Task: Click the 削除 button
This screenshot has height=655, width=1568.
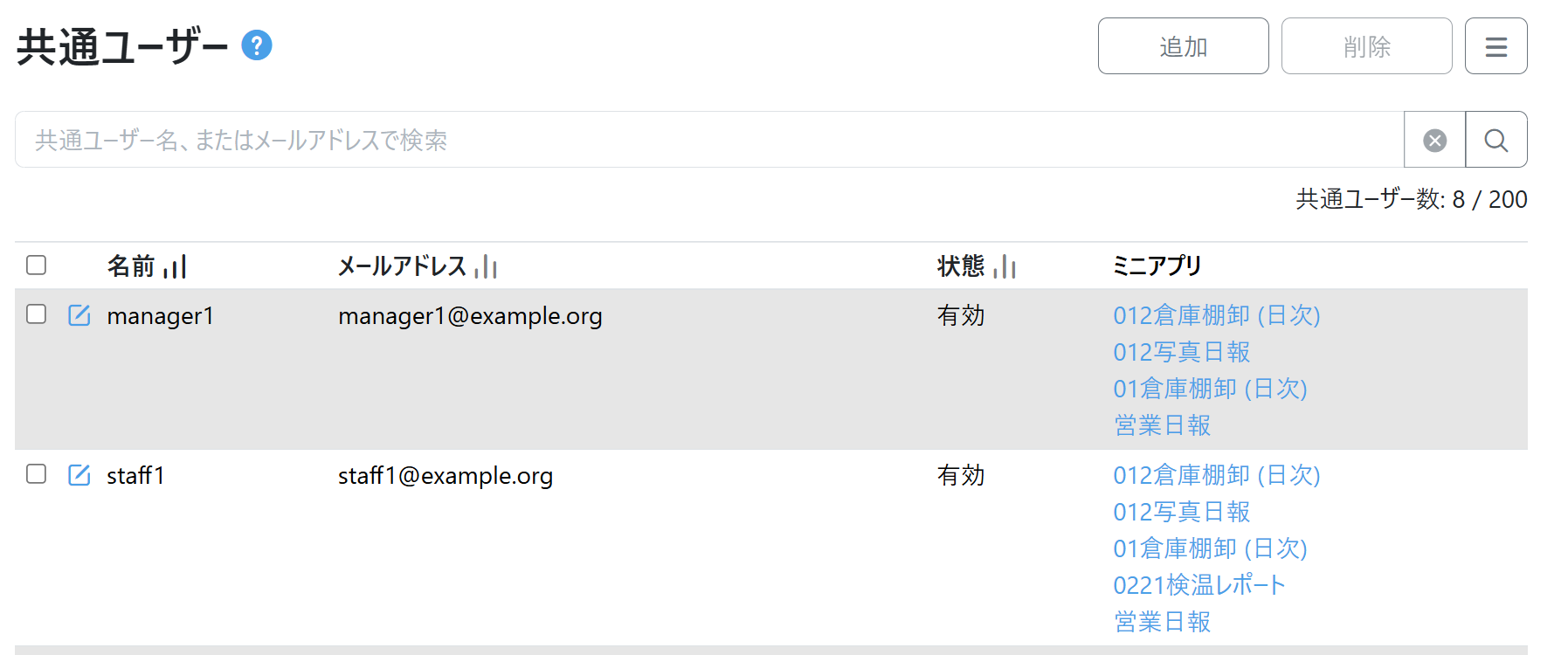Action: [1366, 46]
